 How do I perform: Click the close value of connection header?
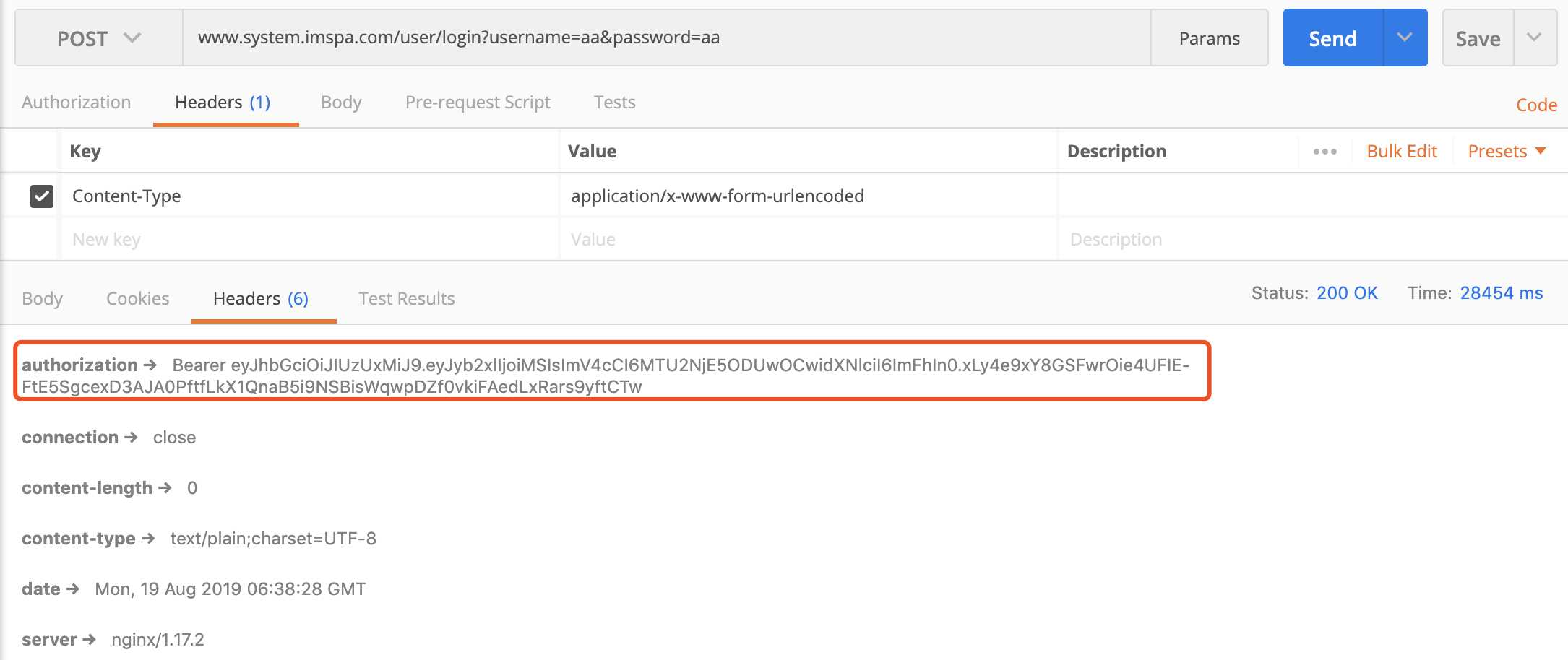point(174,438)
